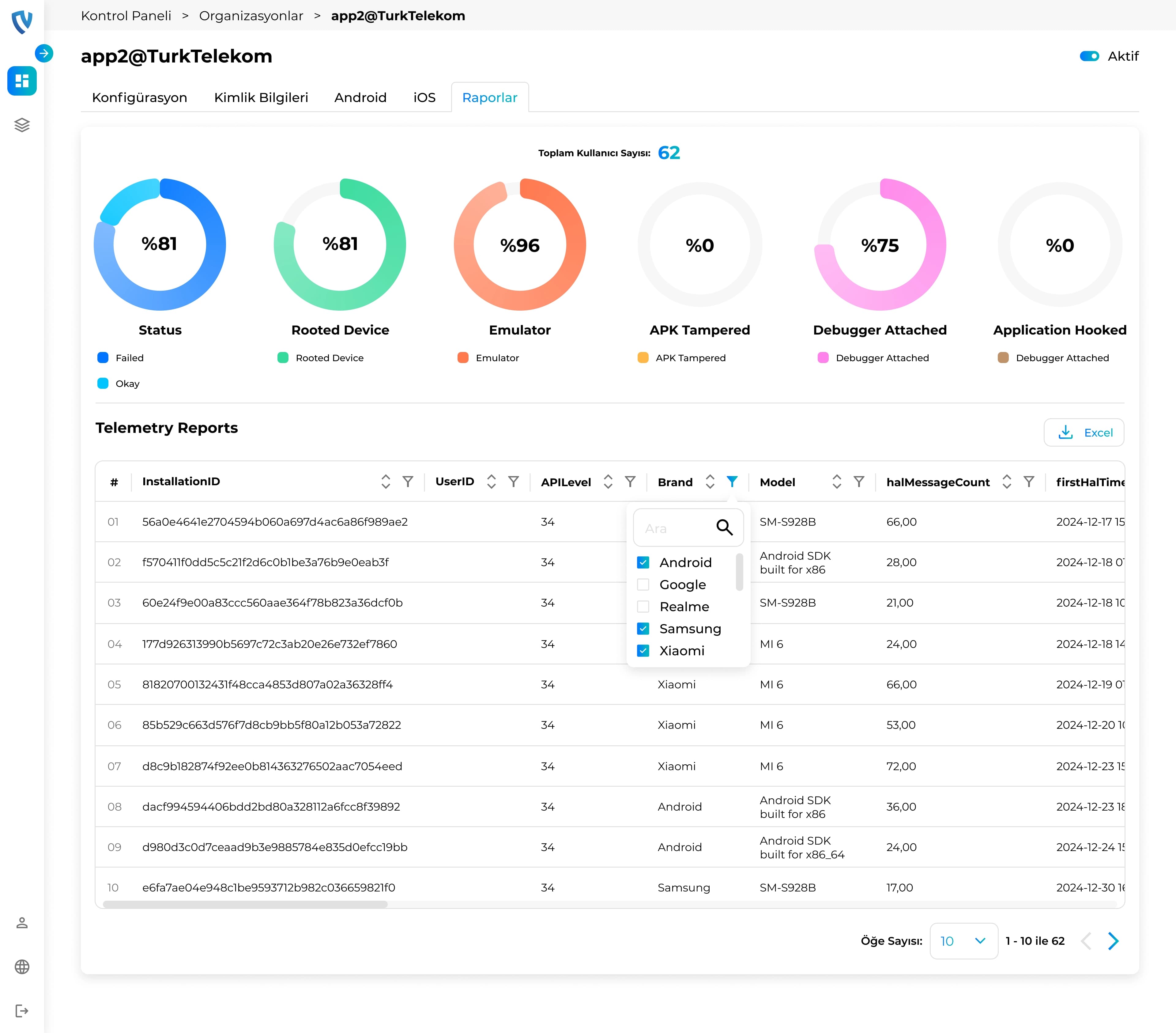Filter the InstallationID column
This screenshot has height=1033, width=1176.
point(408,482)
